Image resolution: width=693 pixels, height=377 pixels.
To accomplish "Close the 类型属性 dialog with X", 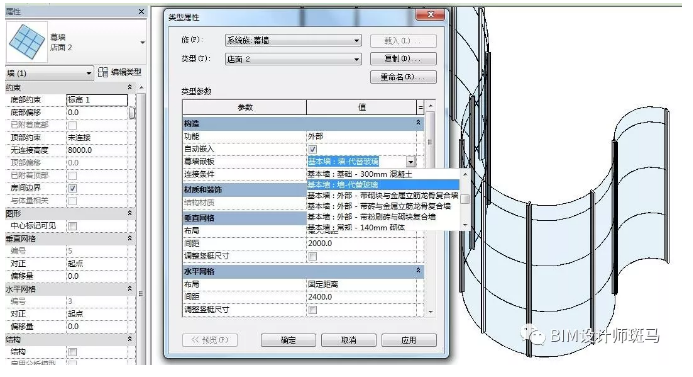I will point(430,15).
